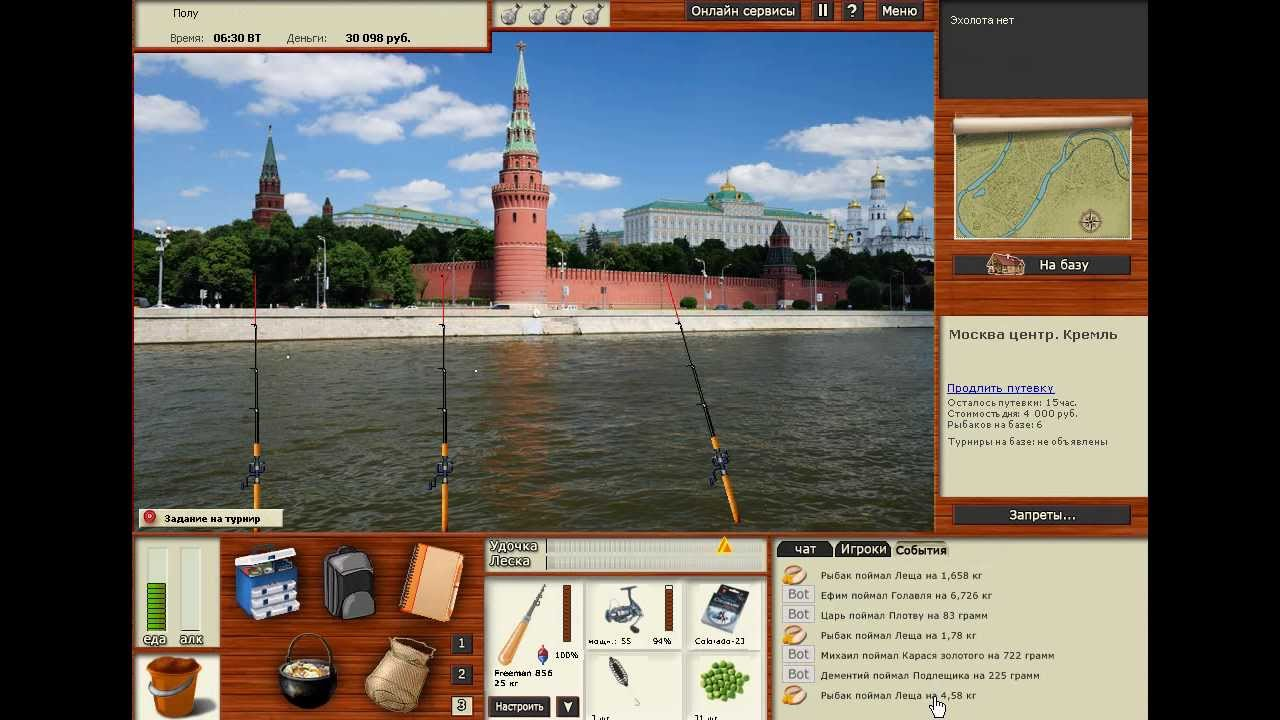The width and height of the screenshot is (1280, 720).
Task: Open the blue tackle box
Action: 266,581
